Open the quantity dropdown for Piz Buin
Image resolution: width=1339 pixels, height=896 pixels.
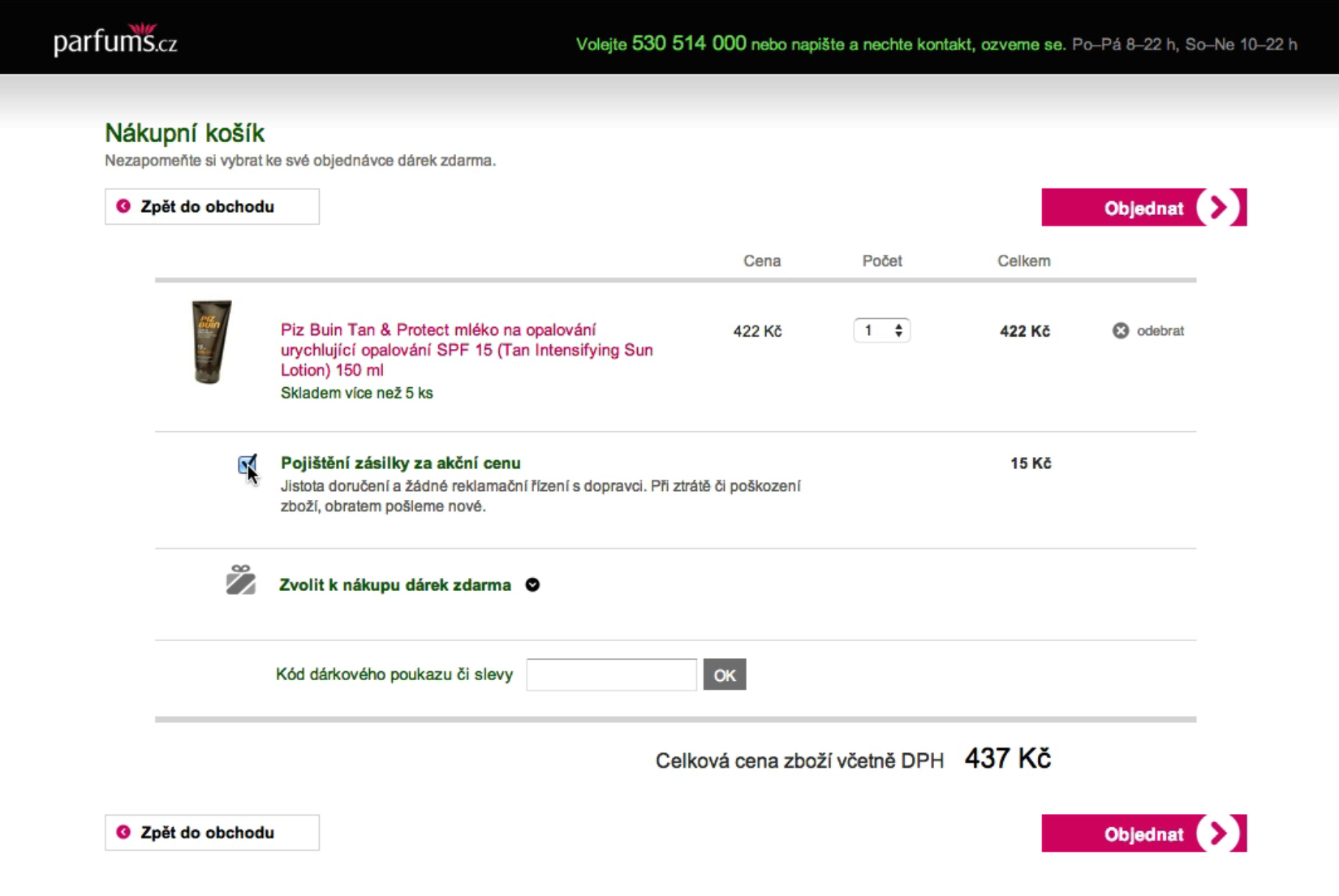[882, 330]
